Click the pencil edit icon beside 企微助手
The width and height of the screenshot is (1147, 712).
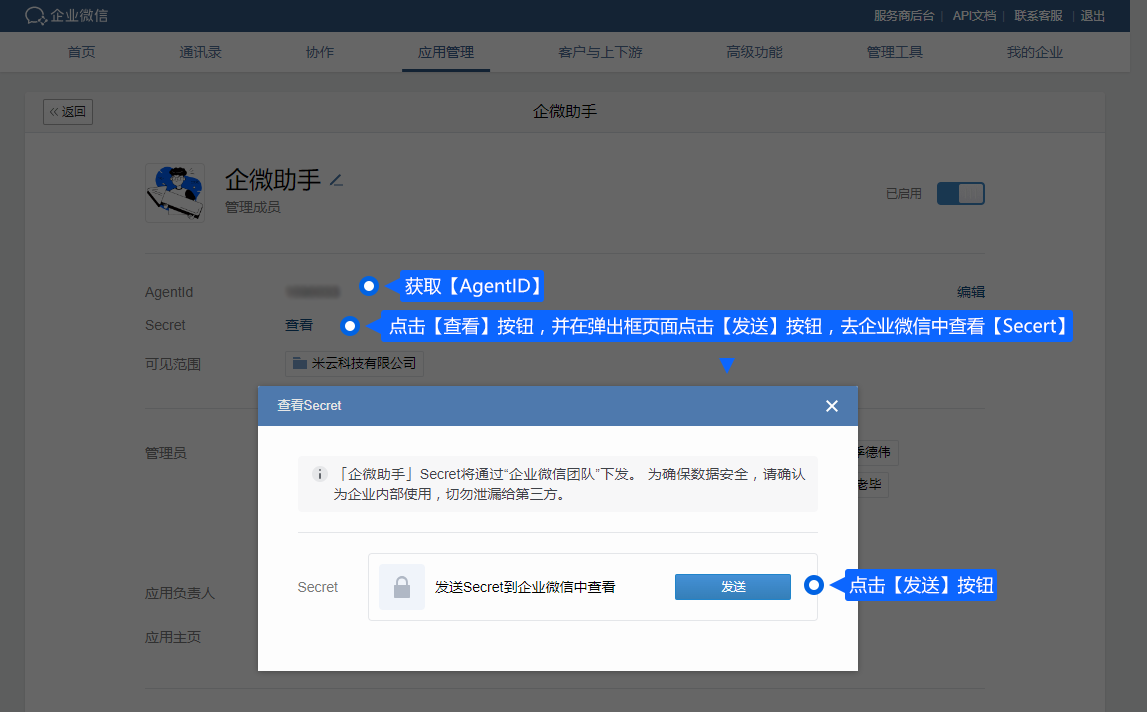(336, 181)
